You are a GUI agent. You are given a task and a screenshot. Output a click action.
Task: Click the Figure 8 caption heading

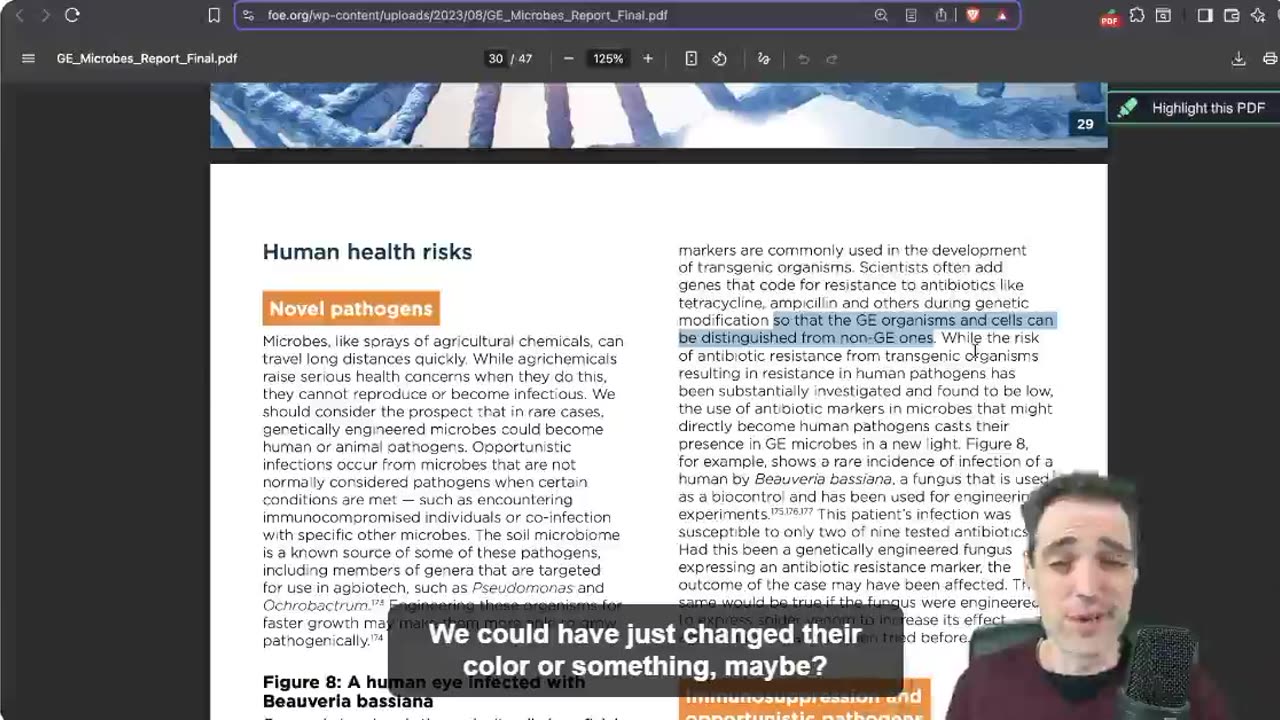pos(424,691)
